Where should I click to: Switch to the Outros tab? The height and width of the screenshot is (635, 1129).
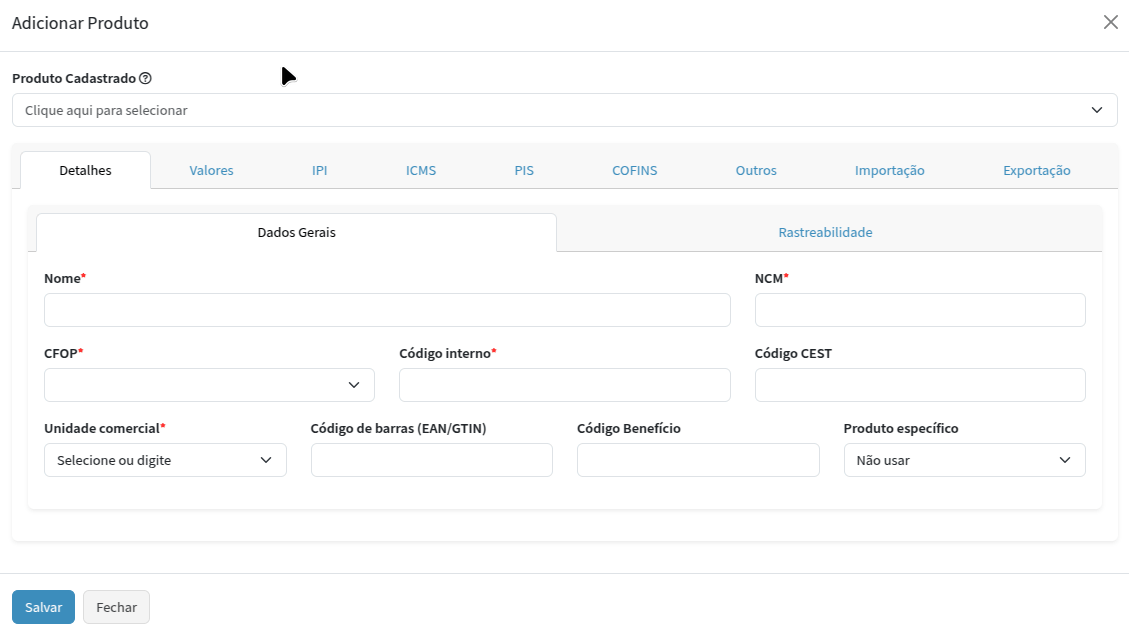click(x=756, y=170)
